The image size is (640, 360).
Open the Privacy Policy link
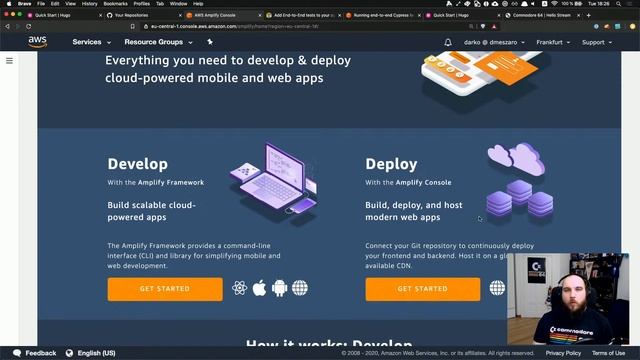pos(563,353)
